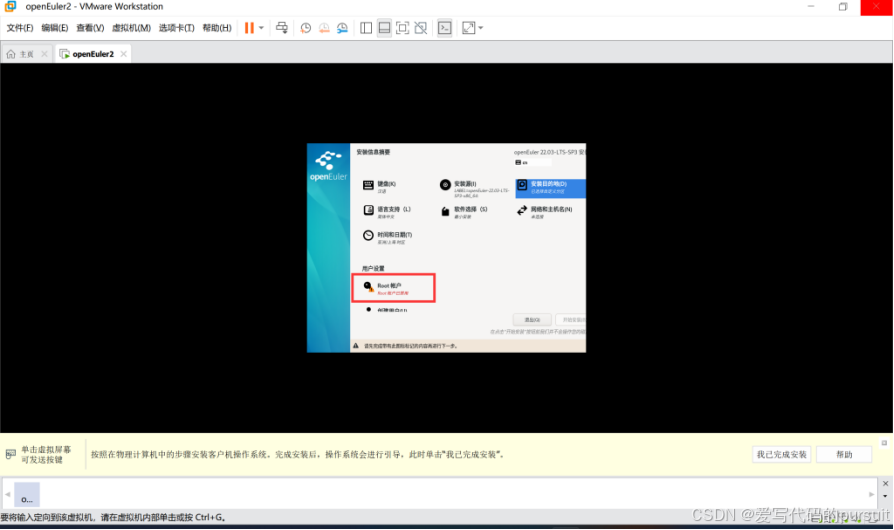Open the Root 帐户 account setting
This screenshot has height=530, width=894.
coord(393,288)
